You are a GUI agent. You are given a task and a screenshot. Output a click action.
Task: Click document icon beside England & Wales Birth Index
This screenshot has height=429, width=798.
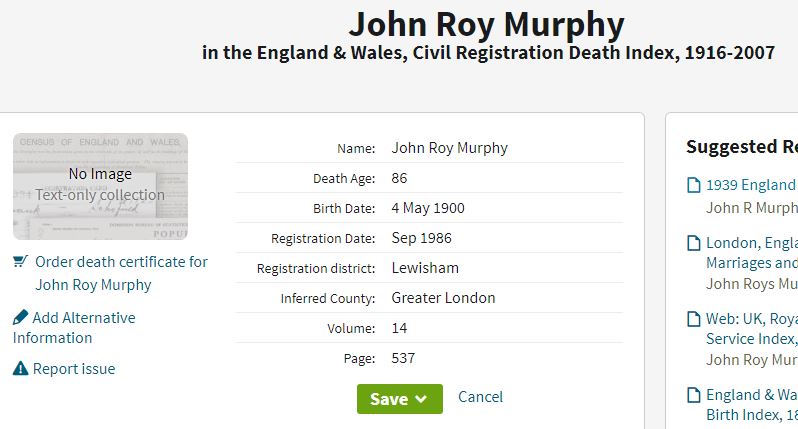(x=694, y=395)
